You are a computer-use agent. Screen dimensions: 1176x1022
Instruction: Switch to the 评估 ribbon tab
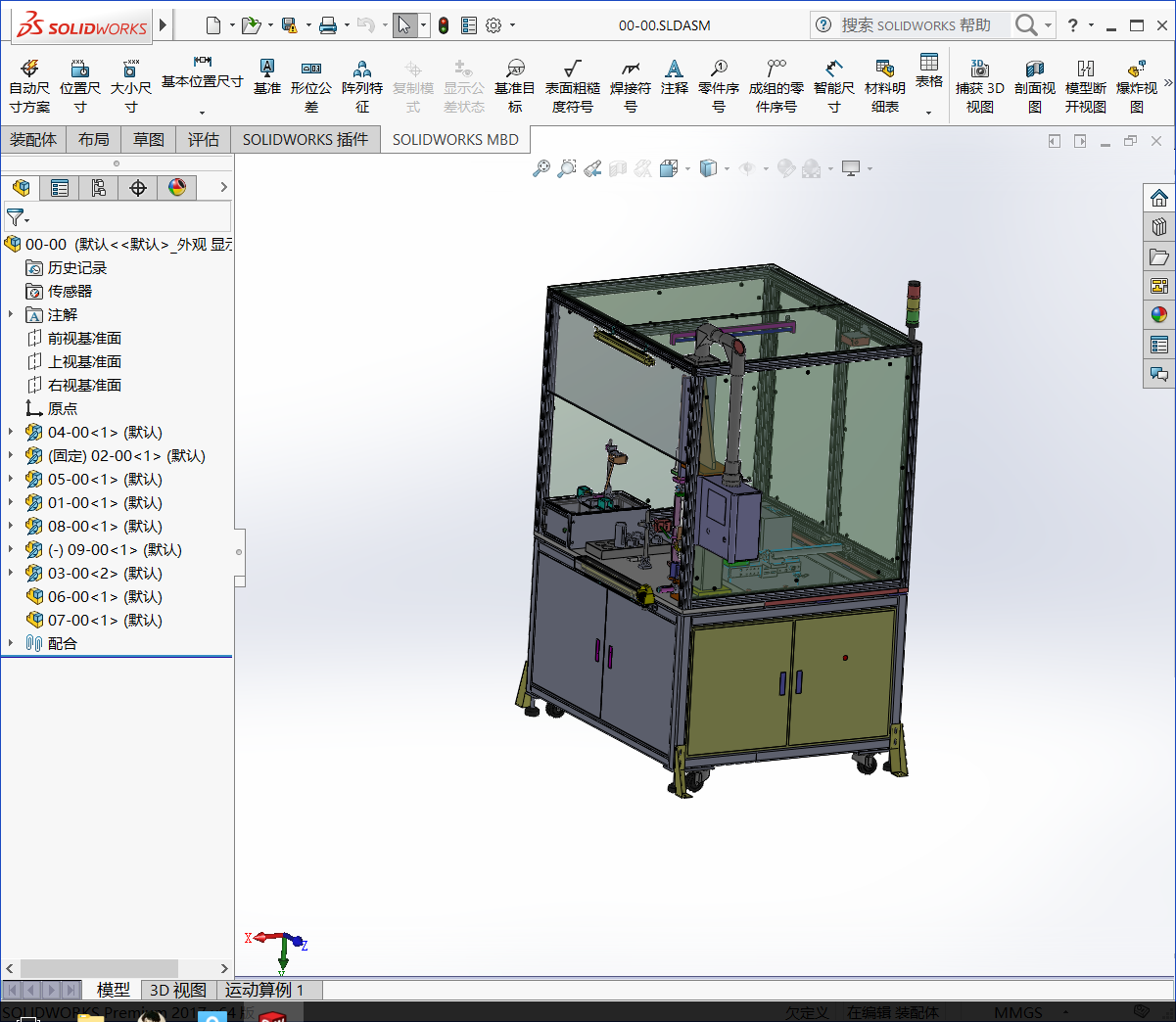(204, 140)
